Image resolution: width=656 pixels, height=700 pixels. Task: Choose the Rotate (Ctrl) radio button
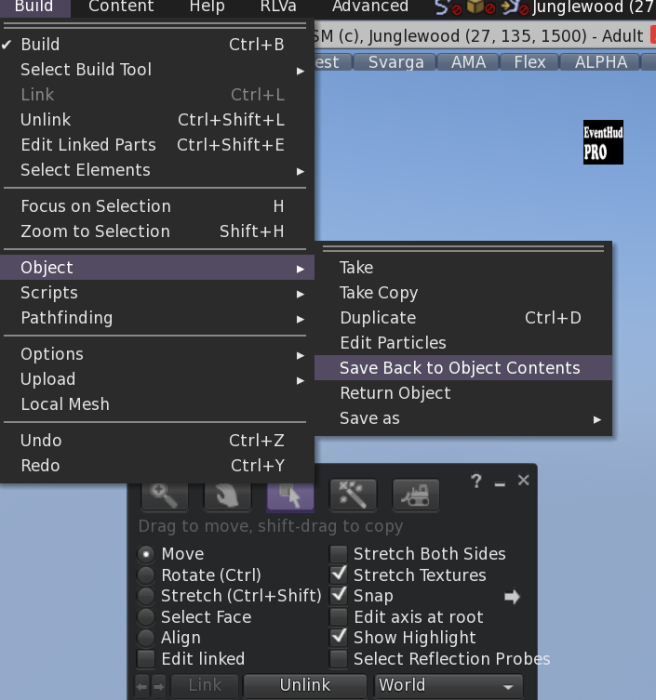[x=147, y=575]
